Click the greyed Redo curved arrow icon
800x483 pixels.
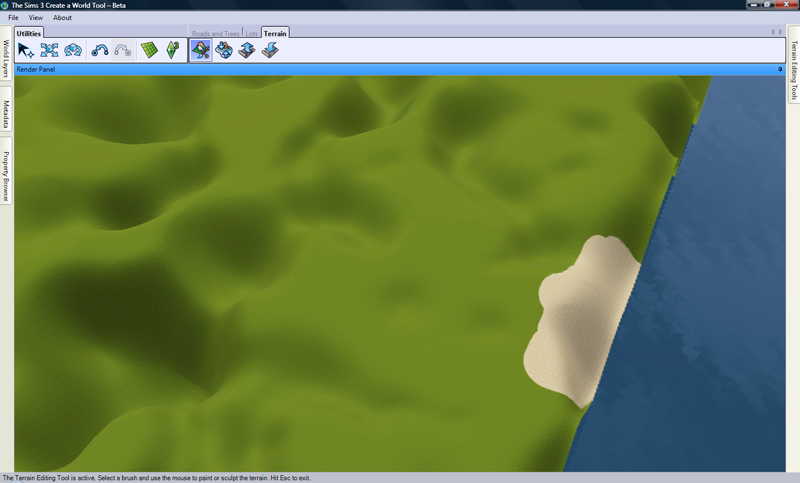[x=123, y=50]
